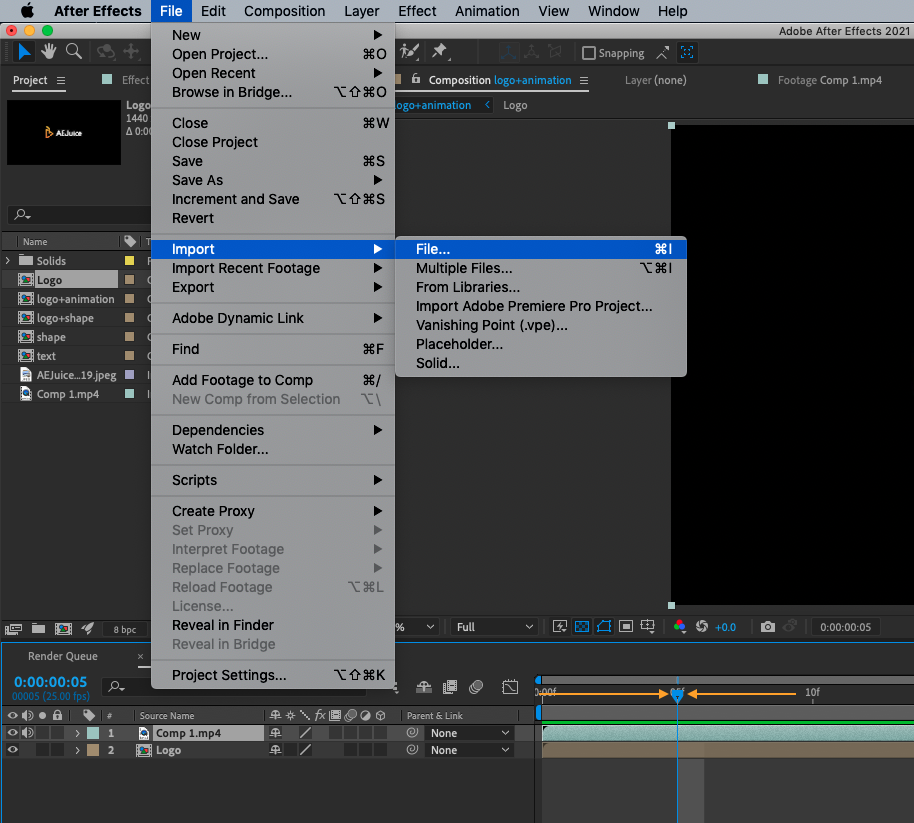Screen dimensions: 914x823
Task: Enable the Snapping checkbox
Action: [x=589, y=53]
